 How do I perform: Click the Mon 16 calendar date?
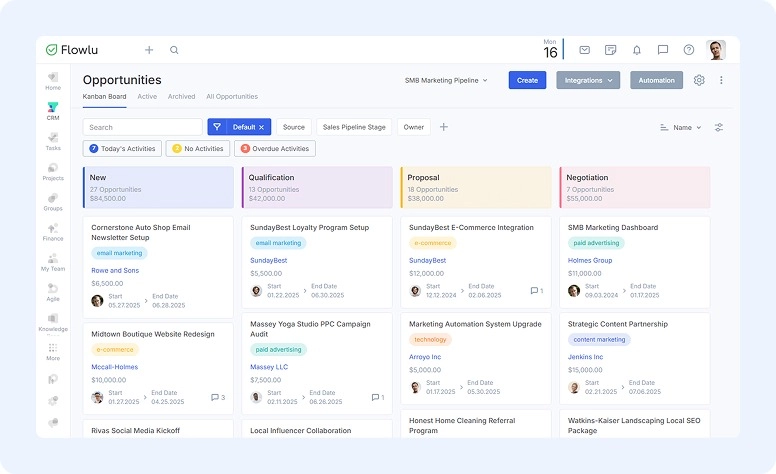coord(550,49)
